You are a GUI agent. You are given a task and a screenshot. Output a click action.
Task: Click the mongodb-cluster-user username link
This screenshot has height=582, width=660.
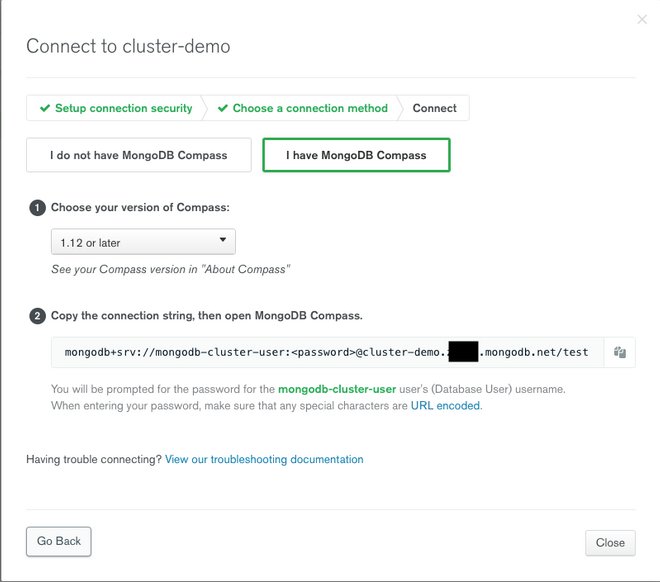338,388
